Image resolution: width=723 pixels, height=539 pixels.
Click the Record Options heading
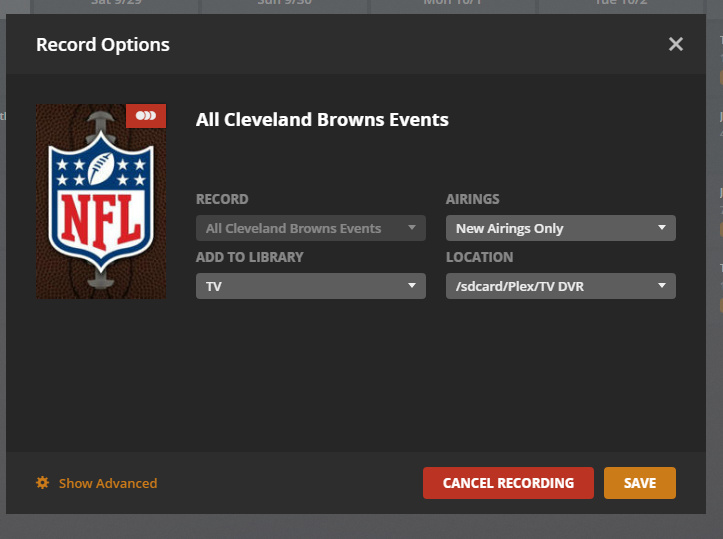click(x=103, y=45)
